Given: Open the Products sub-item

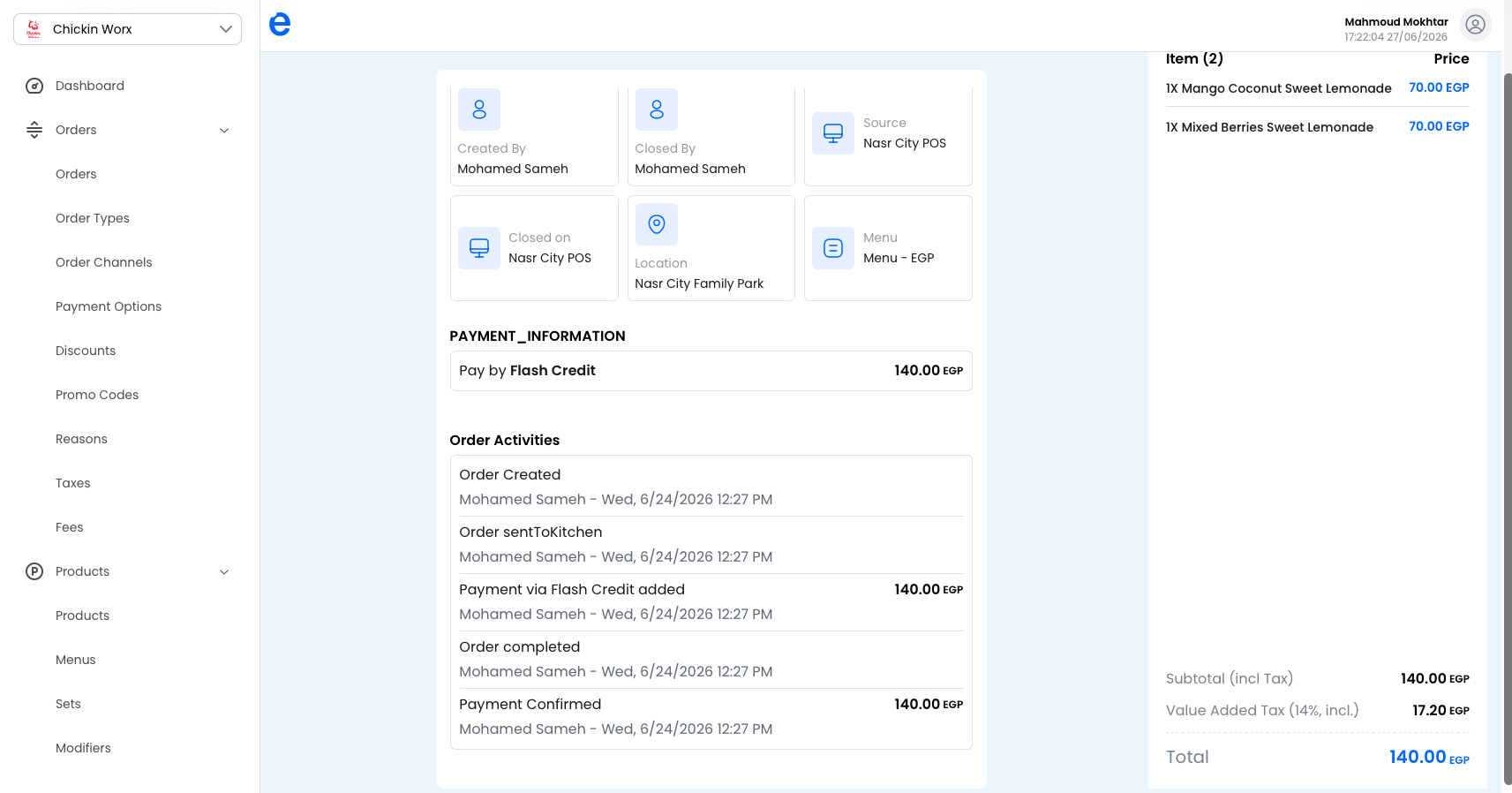Looking at the screenshot, I should 83,616.
